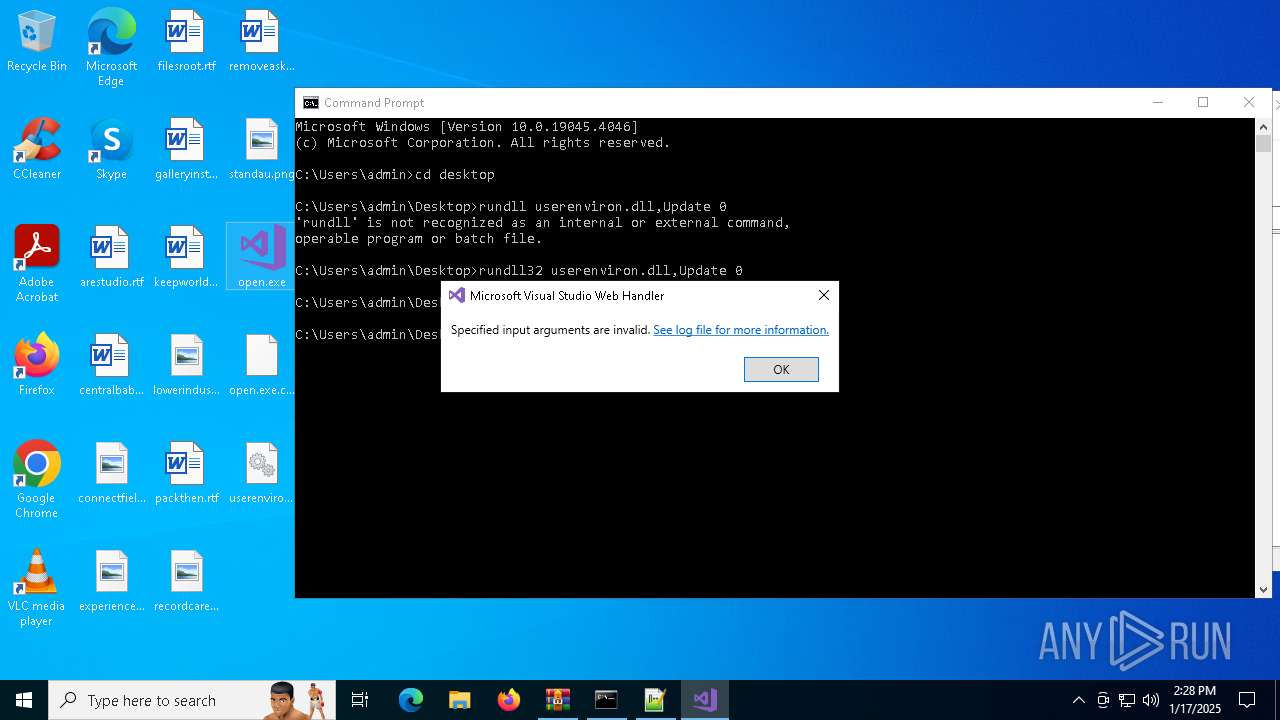The image size is (1280, 720).
Task: Open the VLC media player shortcut
Action: click(37, 588)
